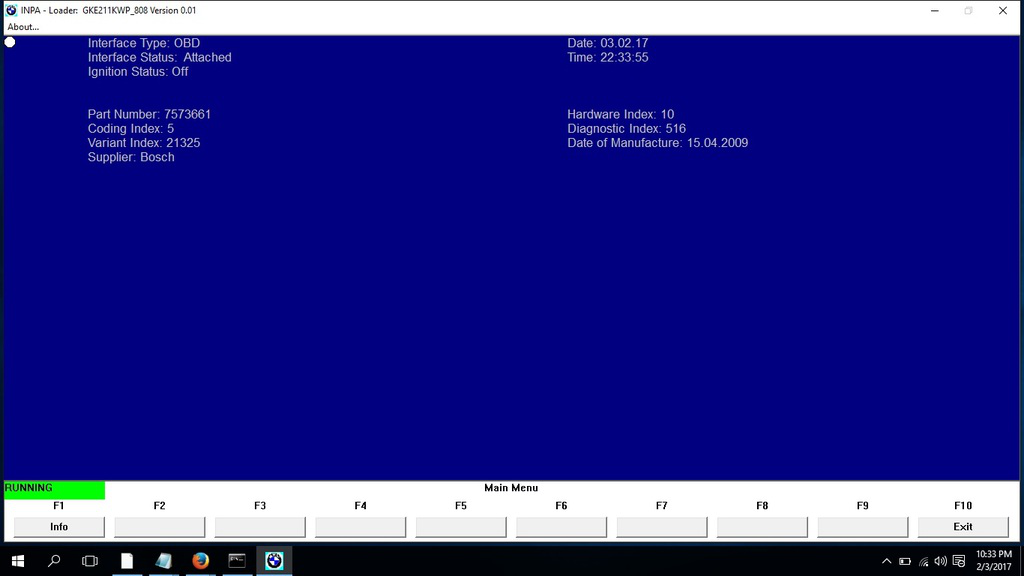This screenshot has width=1024, height=576.
Task: Click the taskbar clock showing 10:33 PM
Action: [993, 561]
